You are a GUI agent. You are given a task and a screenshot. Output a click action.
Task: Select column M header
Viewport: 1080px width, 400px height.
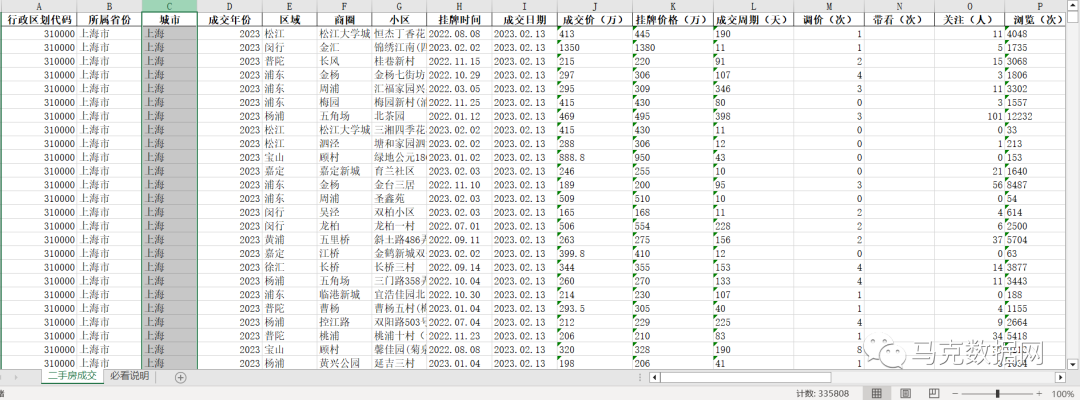coord(829,6)
